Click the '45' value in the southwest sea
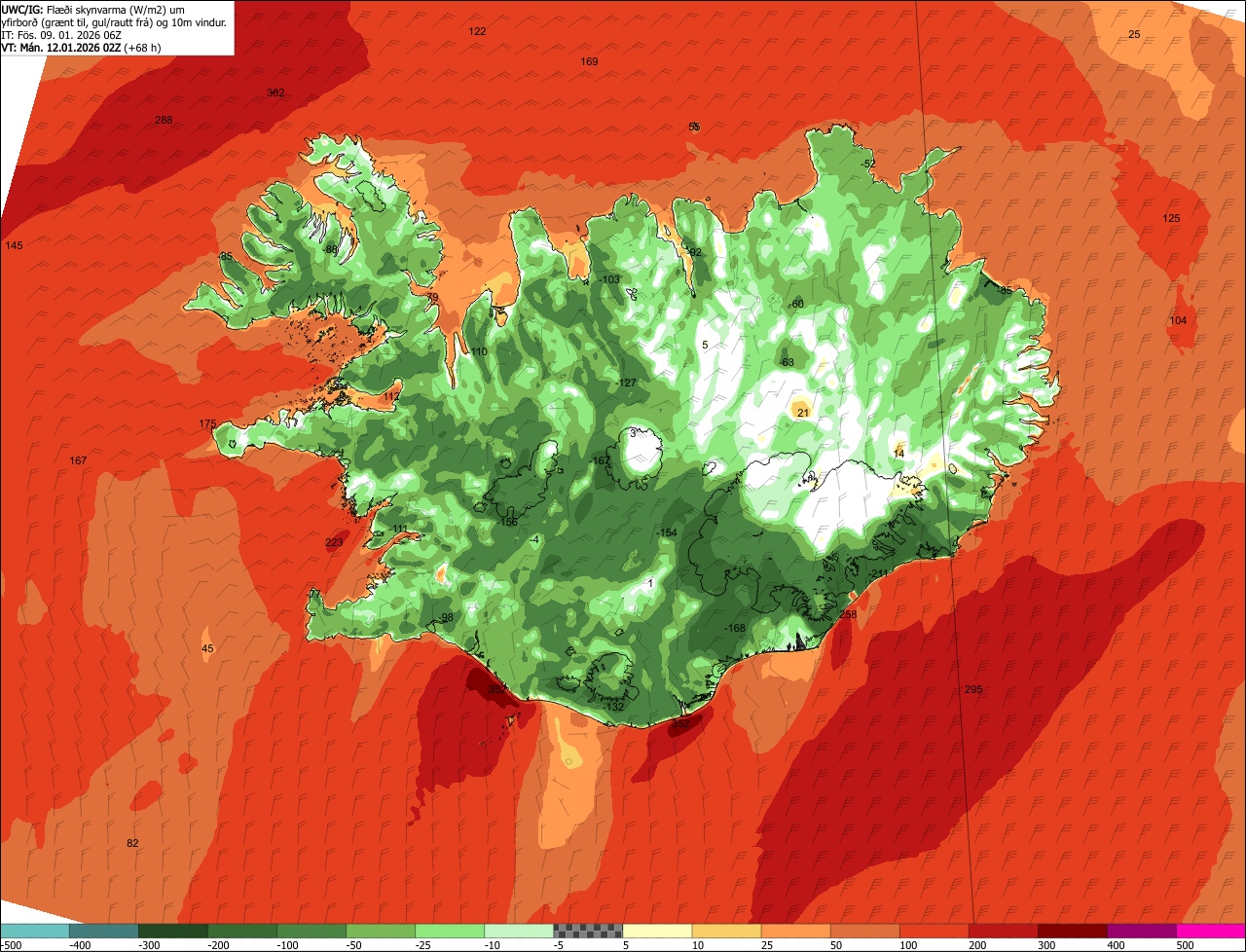The height and width of the screenshot is (952, 1246). tap(207, 649)
